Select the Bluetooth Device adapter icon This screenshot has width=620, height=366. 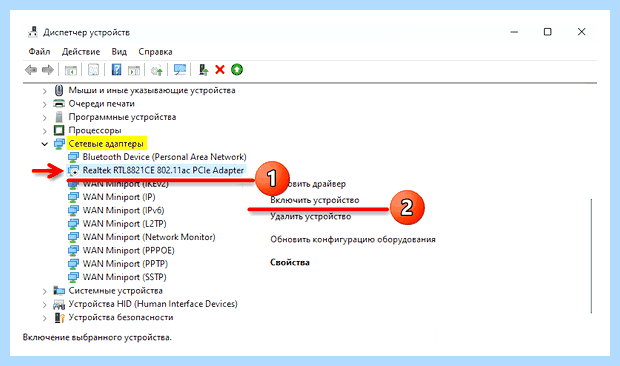tap(73, 157)
